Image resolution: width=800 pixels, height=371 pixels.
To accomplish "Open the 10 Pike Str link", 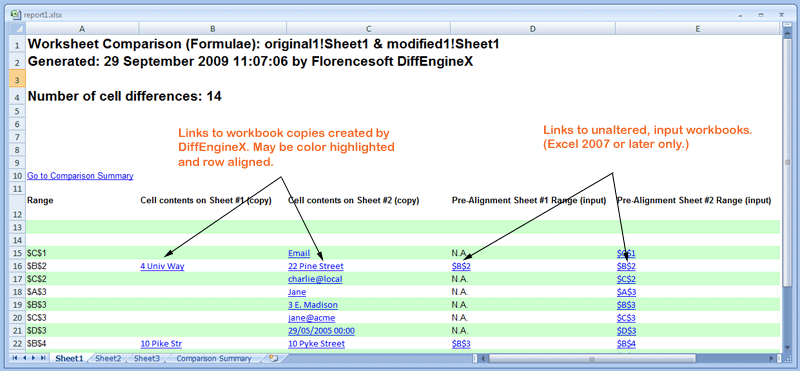I will pyautogui.click(x=161, y=343).
